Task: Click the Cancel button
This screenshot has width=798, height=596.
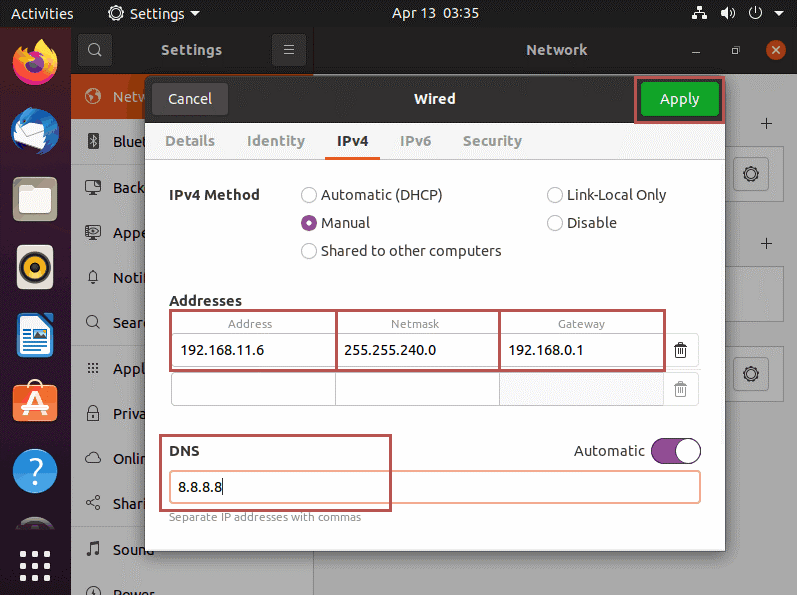Action: point(190,99)
